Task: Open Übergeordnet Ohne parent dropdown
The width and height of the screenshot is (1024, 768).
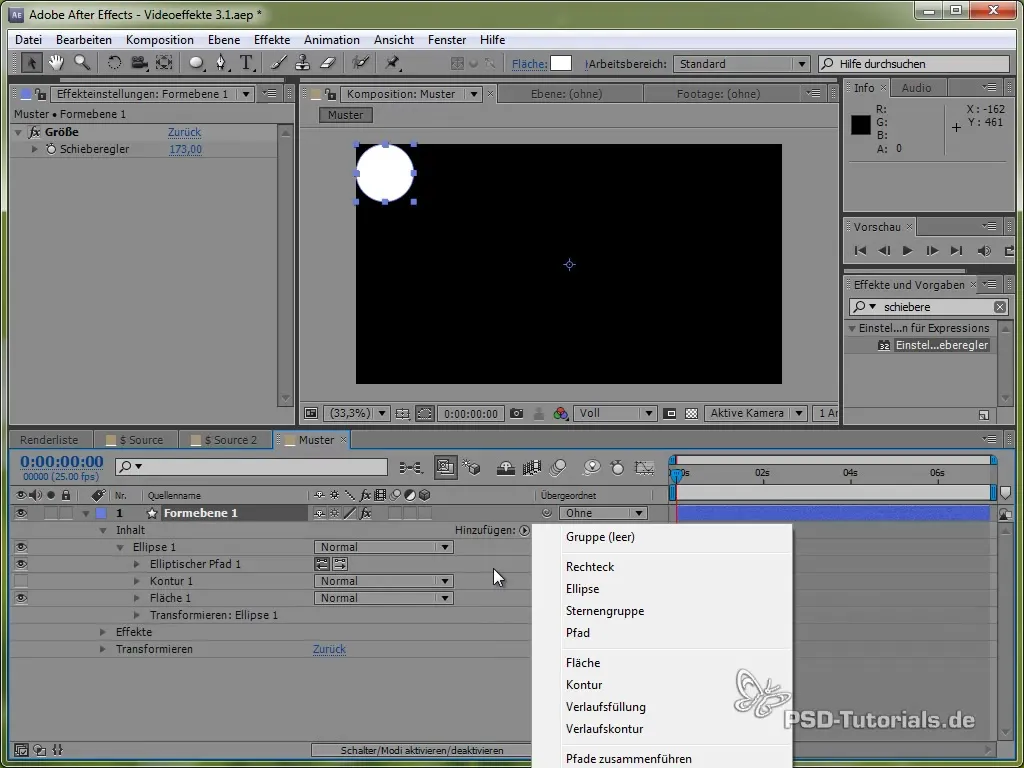Action: [603, 513]
